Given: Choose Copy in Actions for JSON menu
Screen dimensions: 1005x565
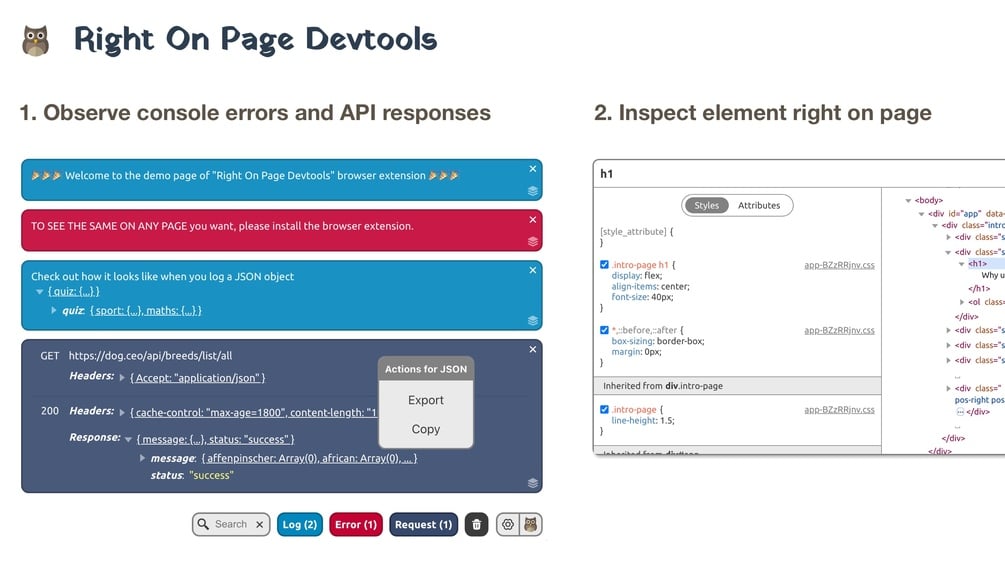Looking at the screenshot, I should pyautogui.click(x=426, y=429).
